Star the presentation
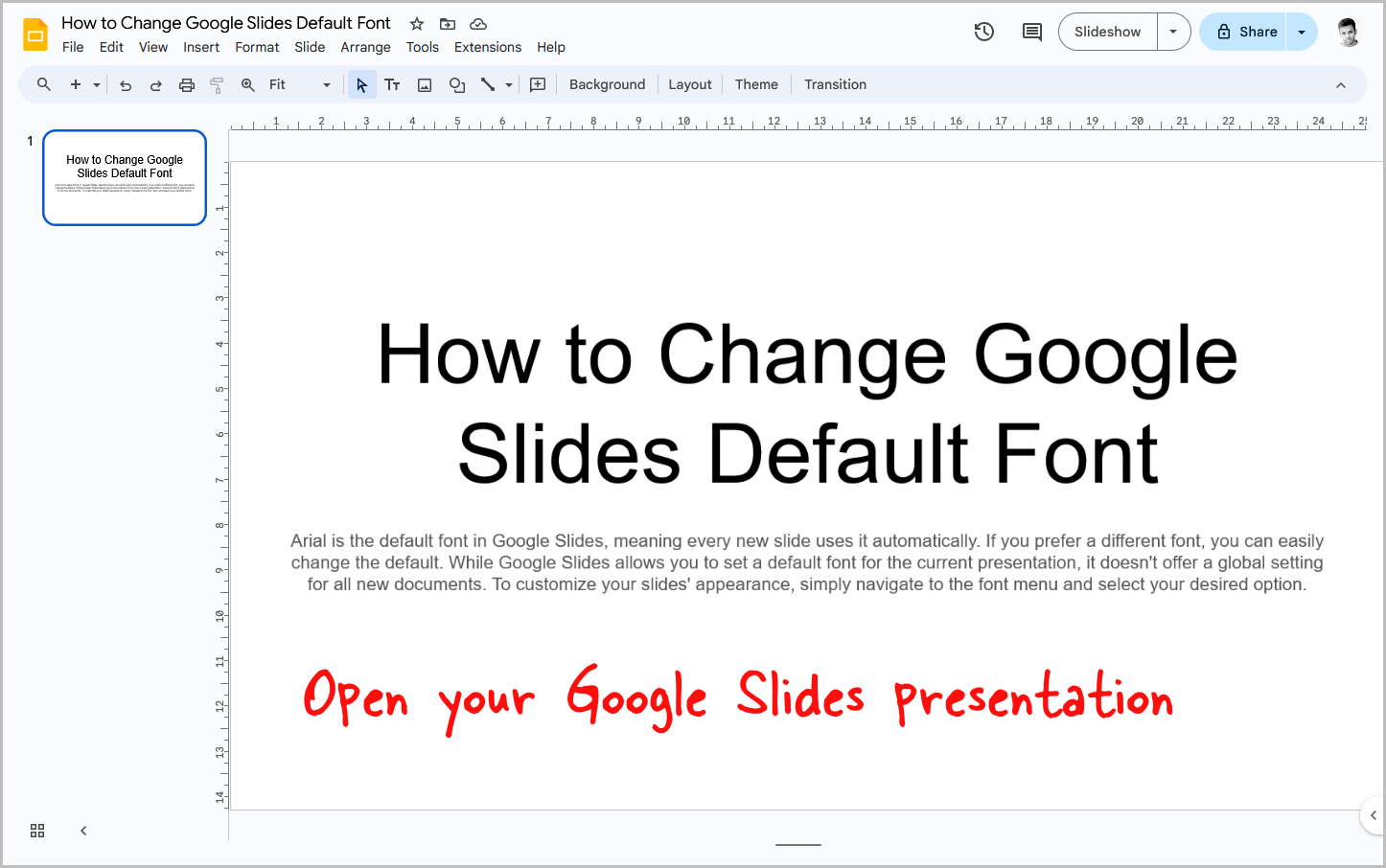Image resolution: width=1386 pixels, height=868 pixels. pos(417,24)
